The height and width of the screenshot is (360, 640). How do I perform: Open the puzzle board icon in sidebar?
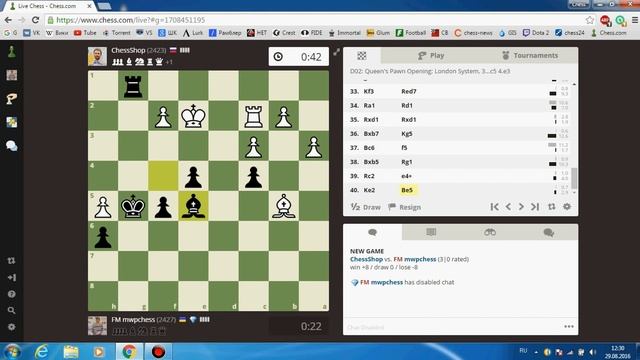11,122
